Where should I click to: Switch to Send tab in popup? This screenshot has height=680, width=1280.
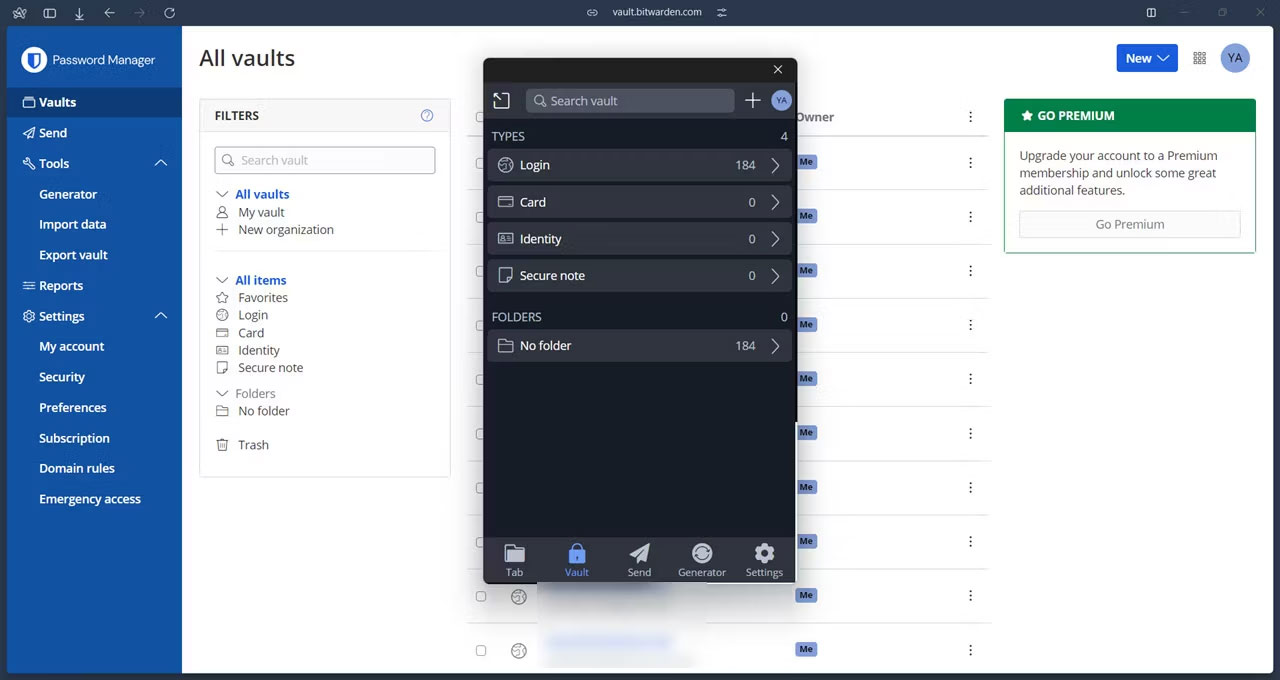pos(639,560)
